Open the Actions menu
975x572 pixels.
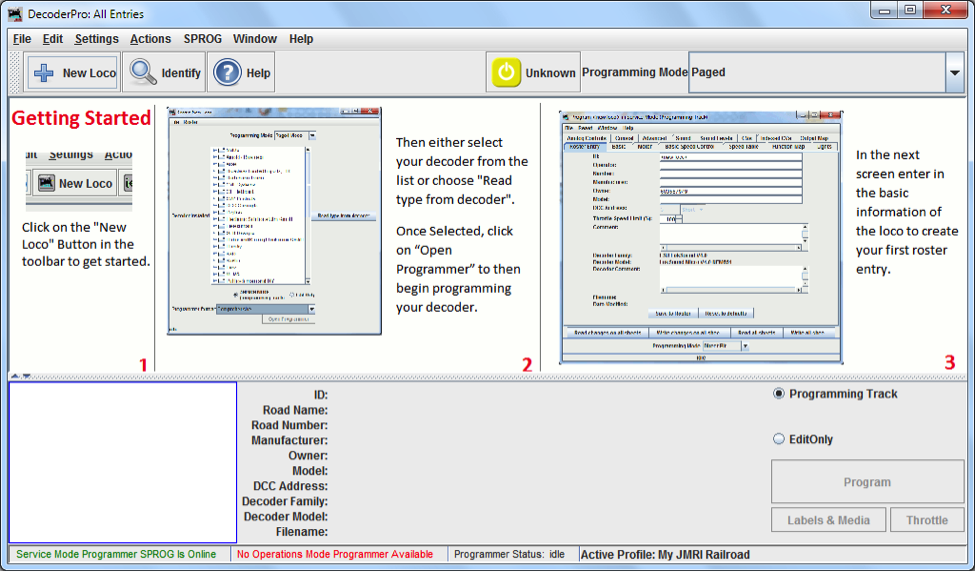point(150,39)
